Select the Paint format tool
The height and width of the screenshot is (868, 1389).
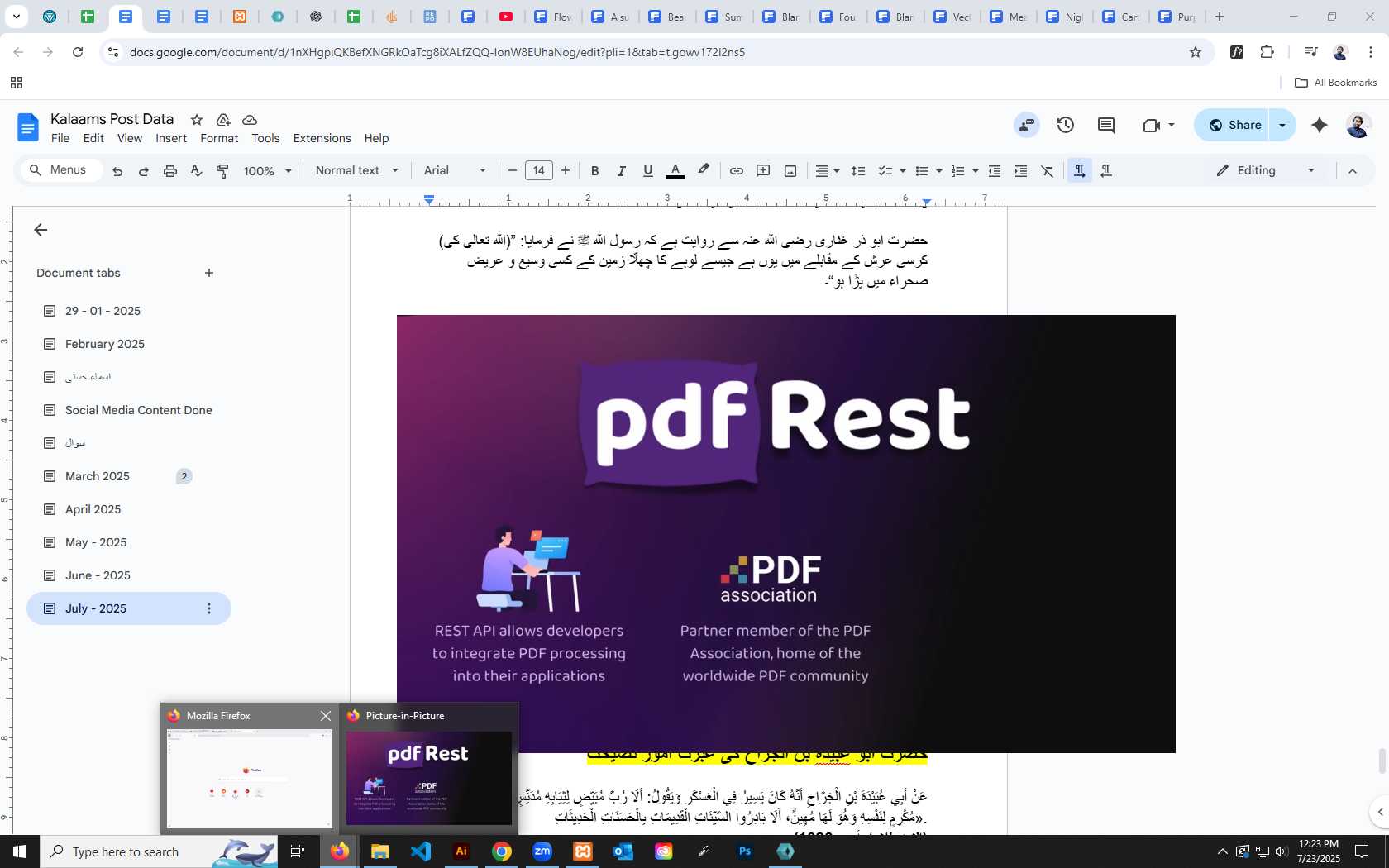click(x=222, y=171)
